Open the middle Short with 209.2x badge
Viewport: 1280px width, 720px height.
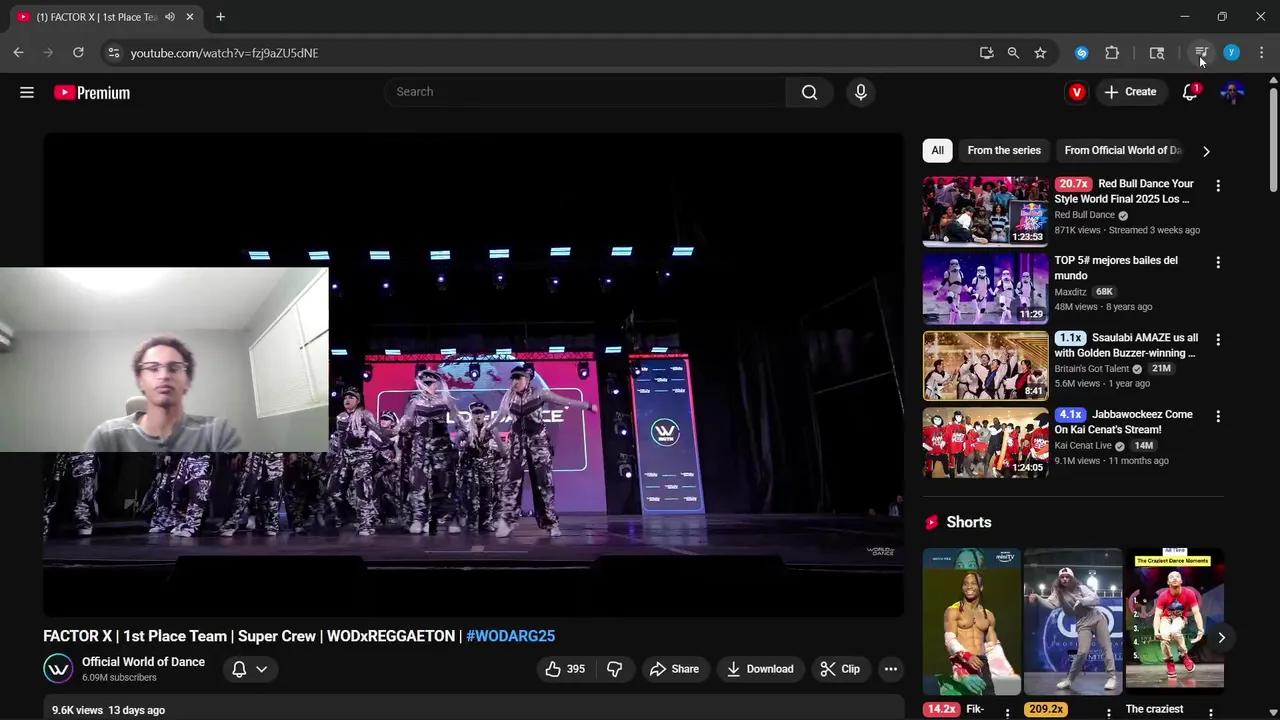point(1073,621)
